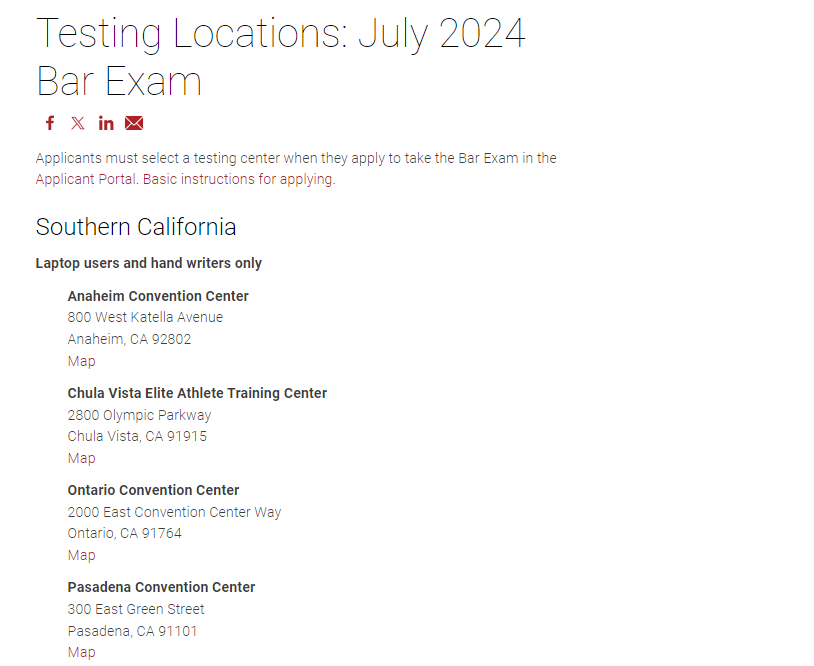Open the Applicant Portal link
Viewport: 814px width, 666px height.
(x=86, y=179)
